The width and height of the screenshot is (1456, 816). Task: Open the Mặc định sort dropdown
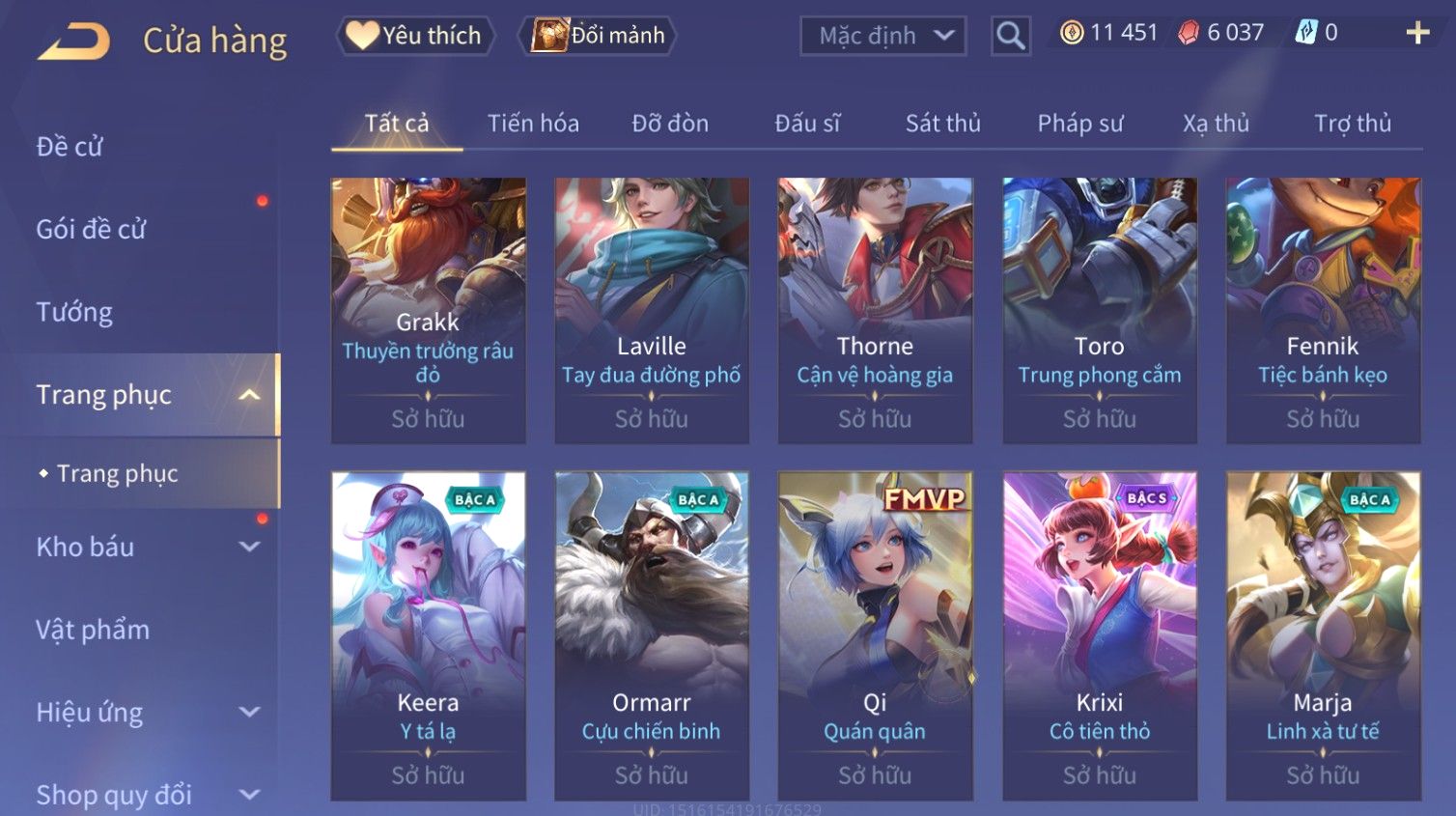pyautogui.click(x=883, y=36)
